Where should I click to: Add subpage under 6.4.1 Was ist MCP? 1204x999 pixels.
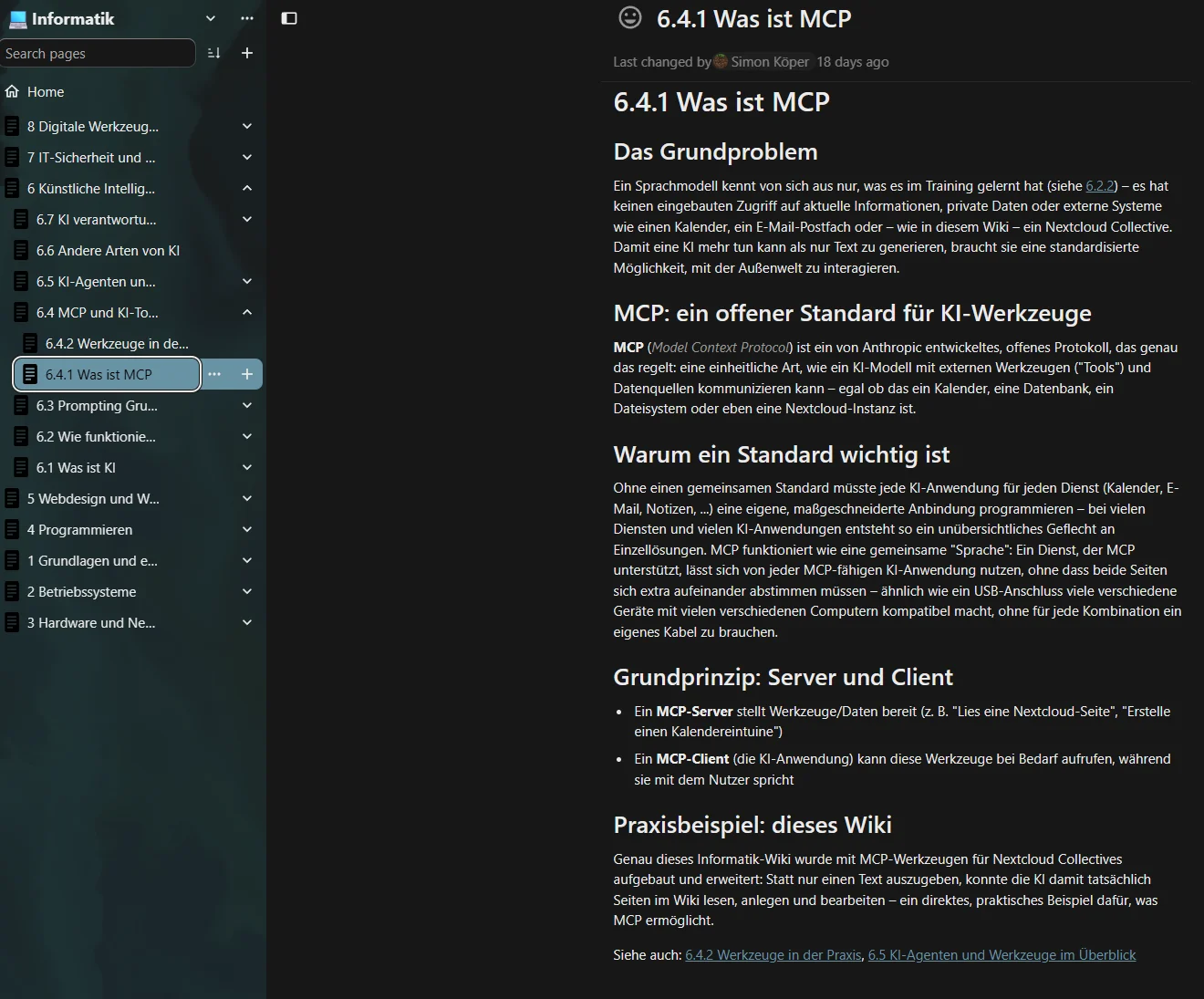(x=247, y=374)
